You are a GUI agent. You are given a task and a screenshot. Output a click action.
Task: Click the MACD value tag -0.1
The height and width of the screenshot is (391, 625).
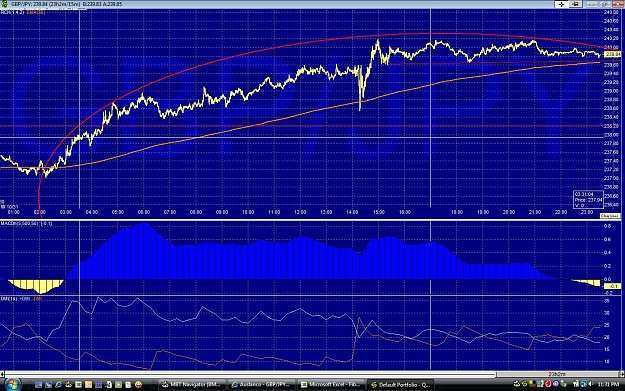(612, 286)
